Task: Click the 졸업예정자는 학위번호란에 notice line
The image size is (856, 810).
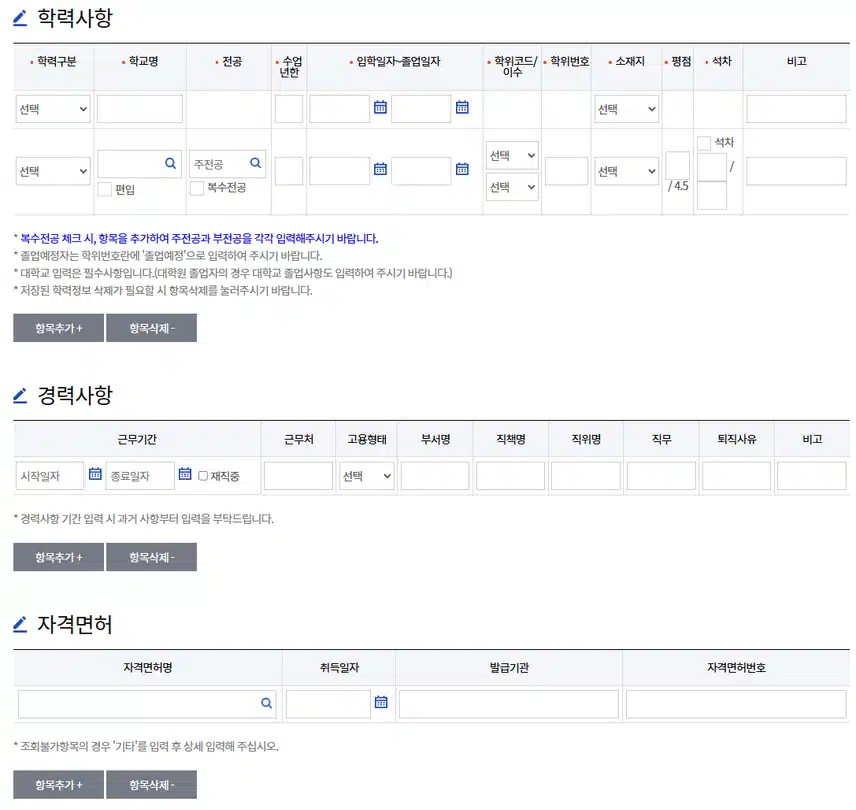Action: tap(168, 256)
